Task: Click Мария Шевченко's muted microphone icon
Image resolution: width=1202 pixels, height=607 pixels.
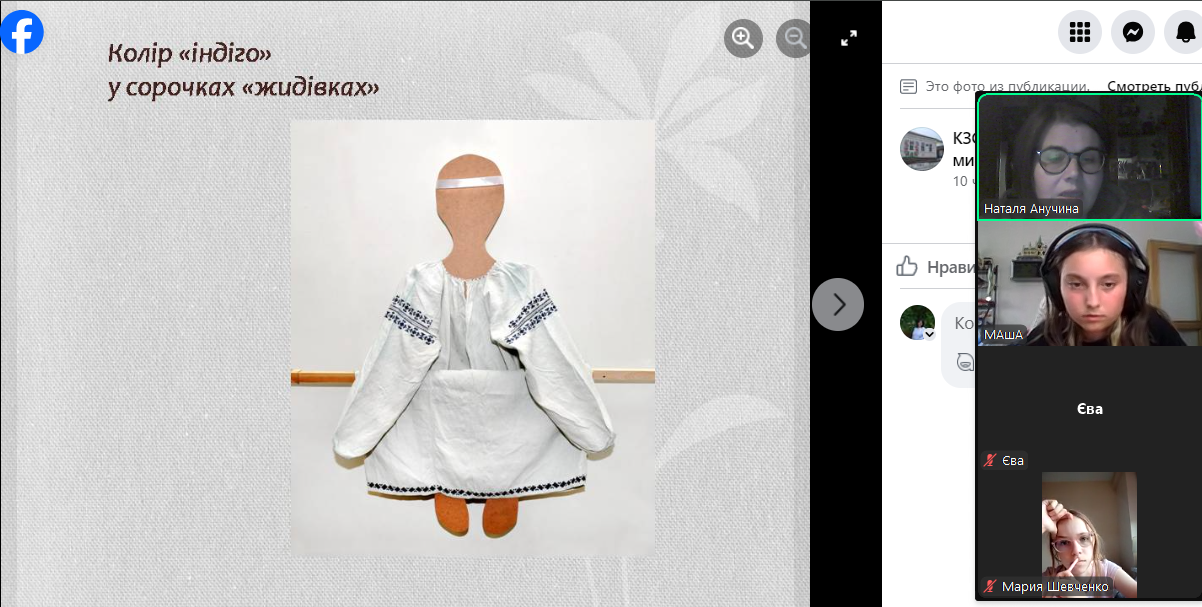Action: [x=991, y=586]
